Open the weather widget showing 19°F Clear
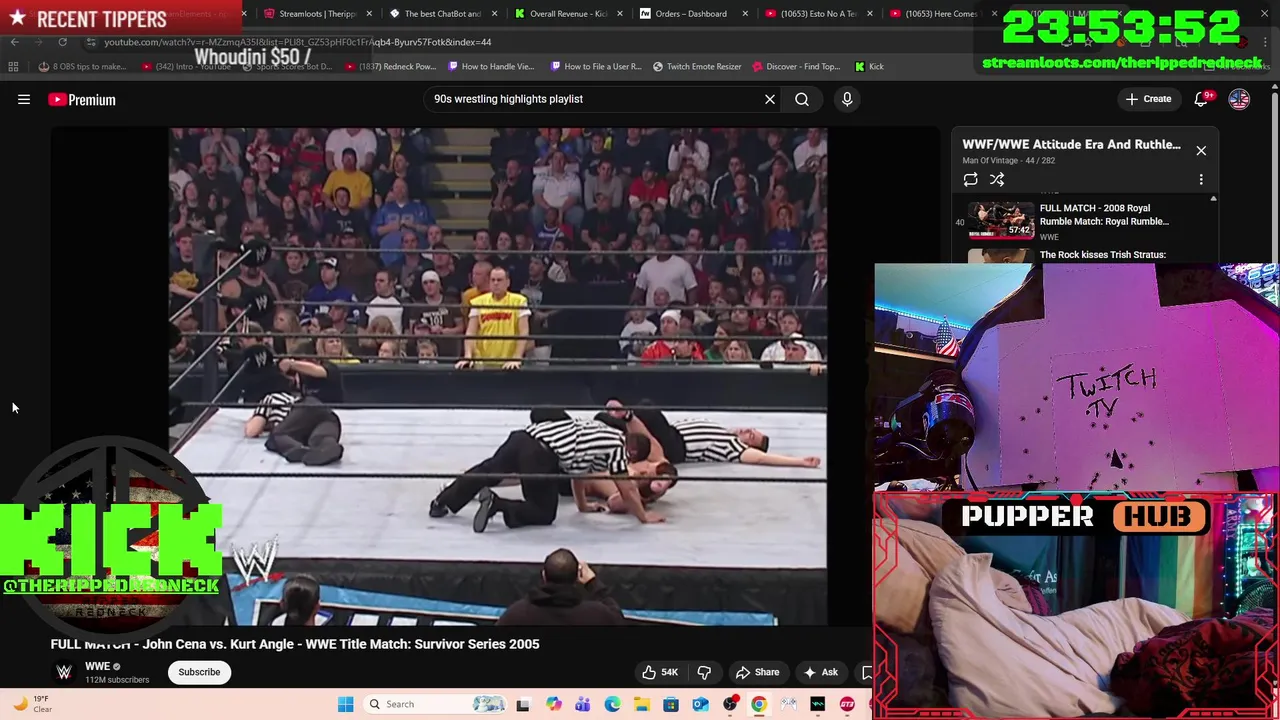Viewport: 1280px width, 720px height. click(x=31, y=704)
